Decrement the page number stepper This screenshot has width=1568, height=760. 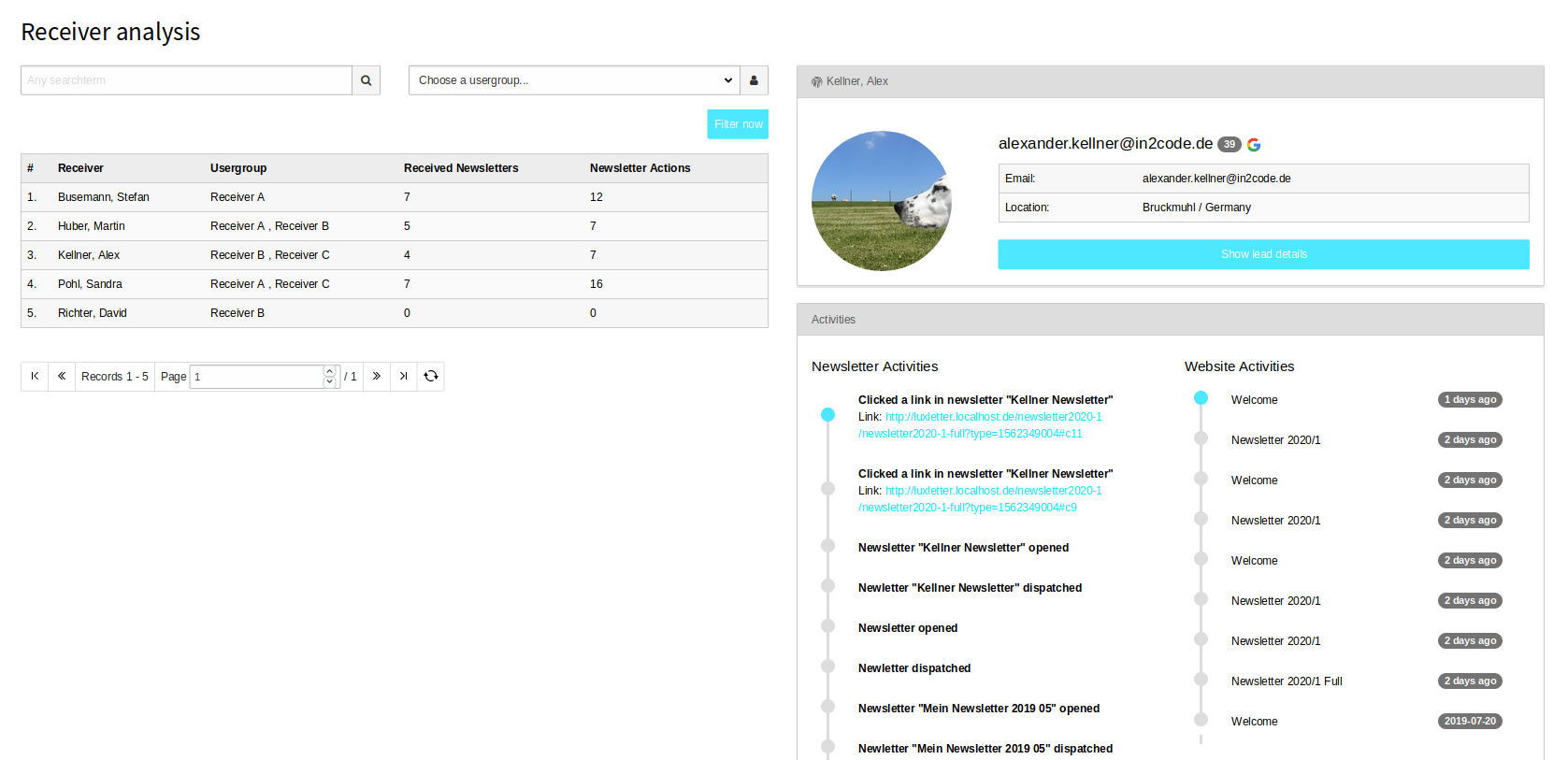pyautogui.click(x=329, y=381)
